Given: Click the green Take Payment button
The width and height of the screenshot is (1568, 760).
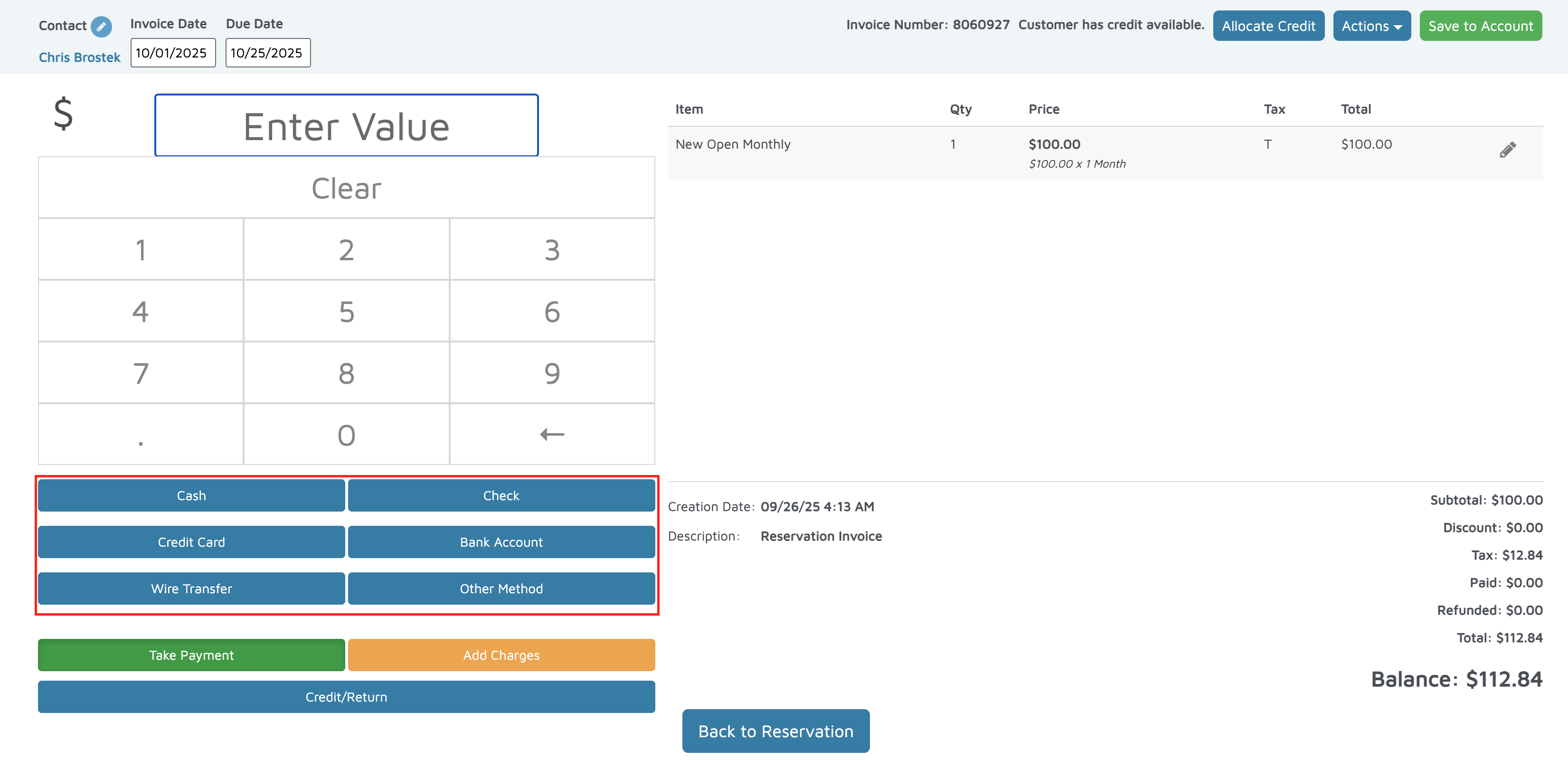Looking at the screenshot, I should tap(191, 655).
